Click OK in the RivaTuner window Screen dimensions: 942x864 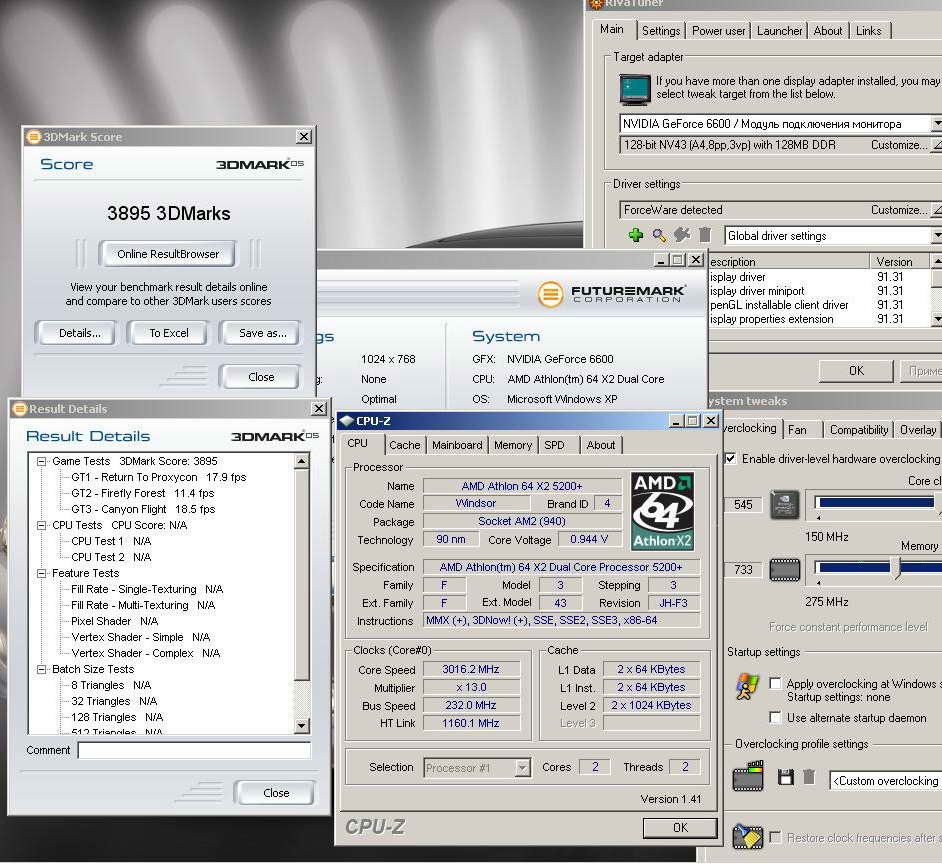(x=856, y=371)
